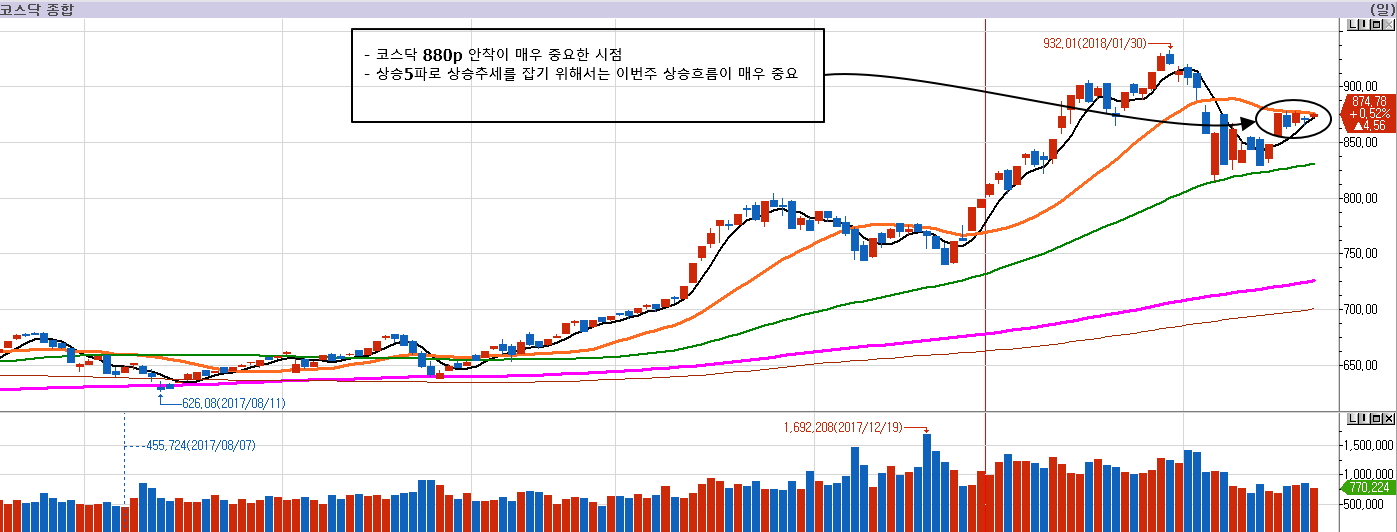1397x532 pixels.
Task: Click the green 770,224 volume tag
Action: [1368, 487]
